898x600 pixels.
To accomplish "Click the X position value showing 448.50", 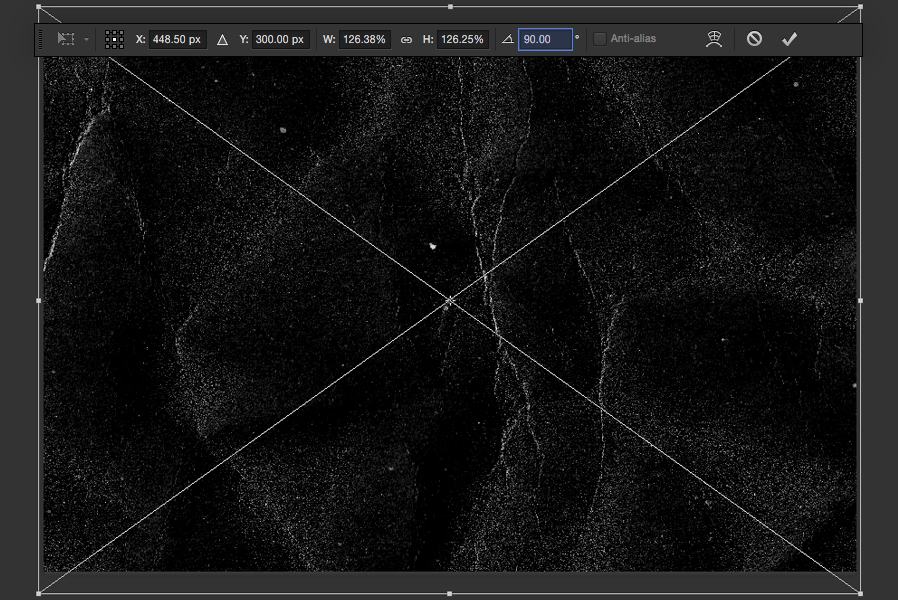I will [177, 38].
